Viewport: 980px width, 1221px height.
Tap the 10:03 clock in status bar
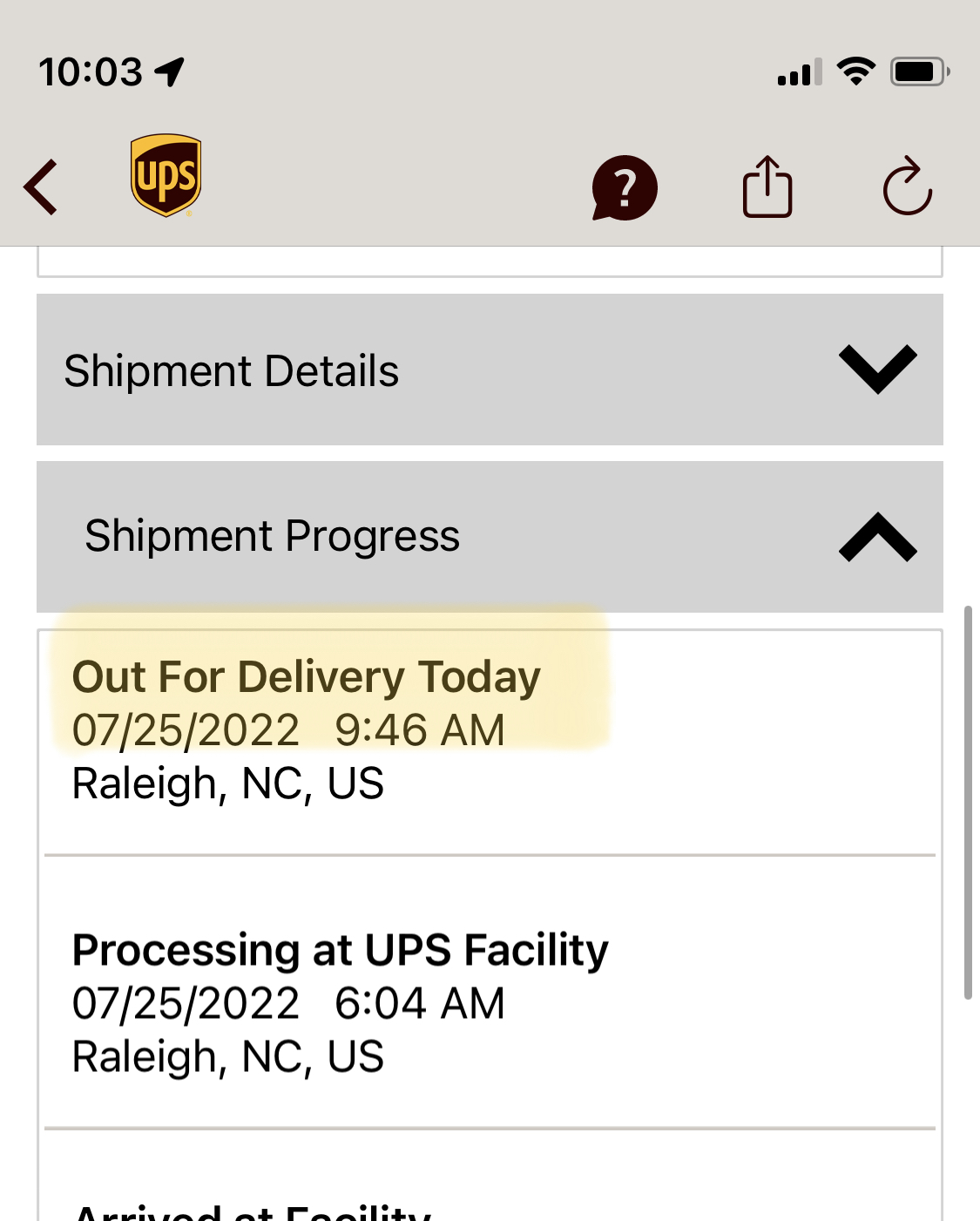pyautogui.click(x=91, y=71)
